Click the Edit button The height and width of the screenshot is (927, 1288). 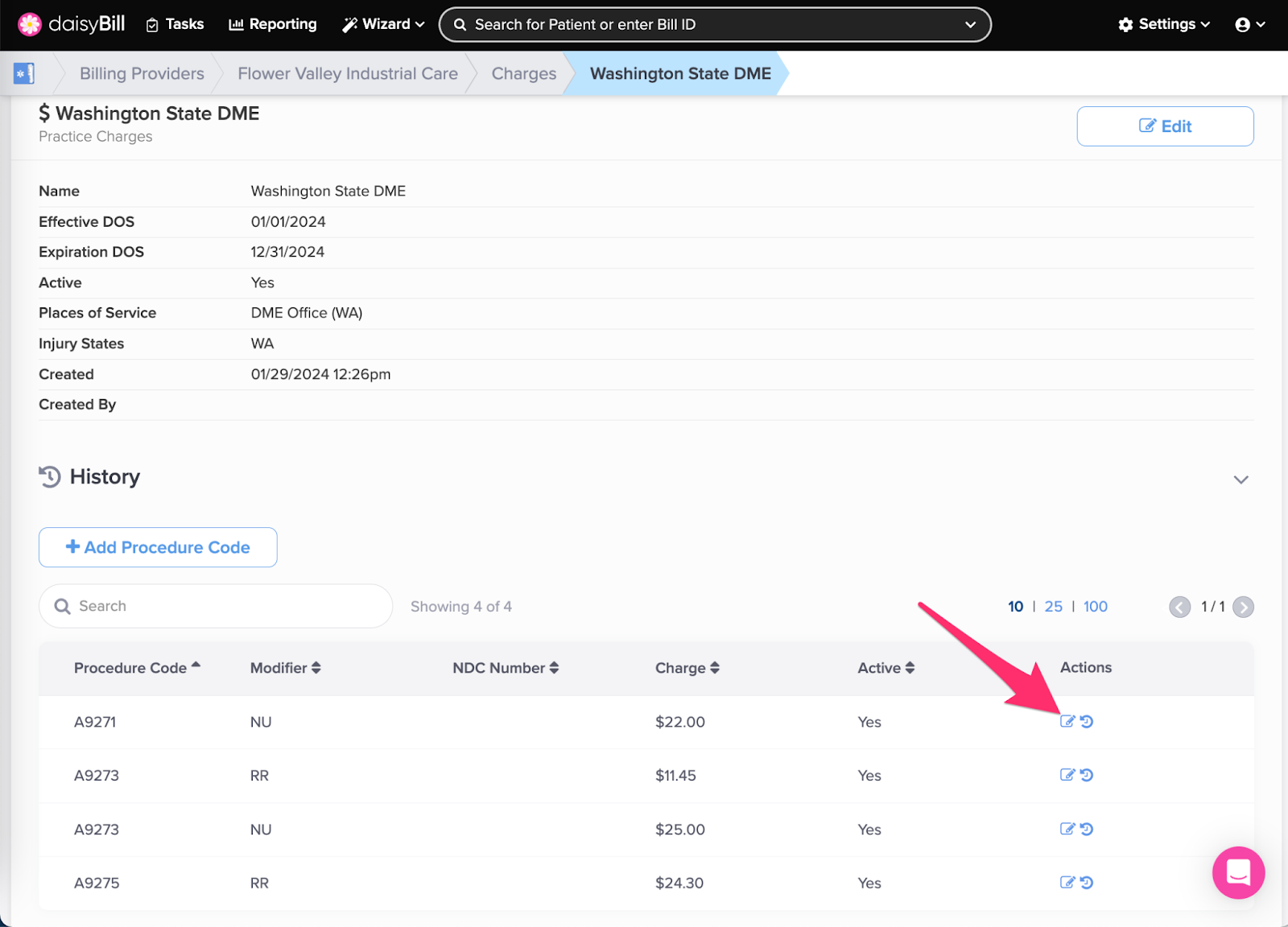click(1165, 126)
